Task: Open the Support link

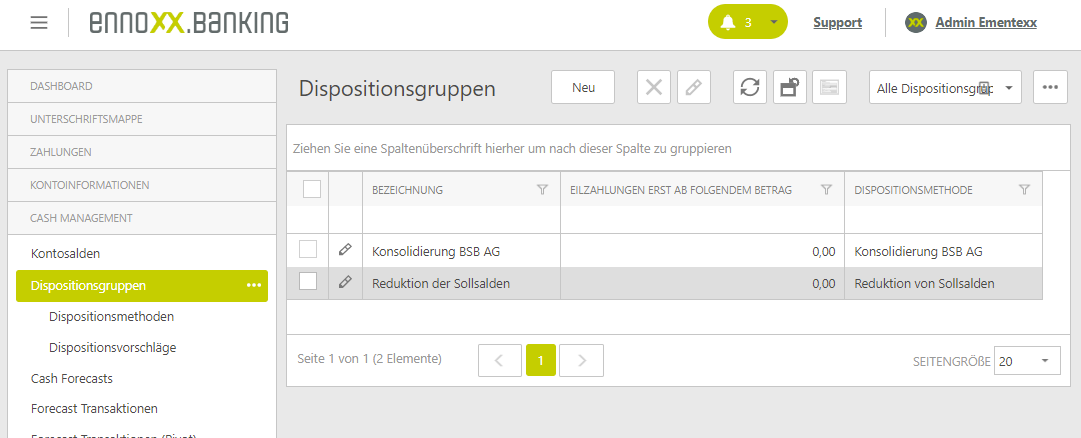Action: click(837, 22)
